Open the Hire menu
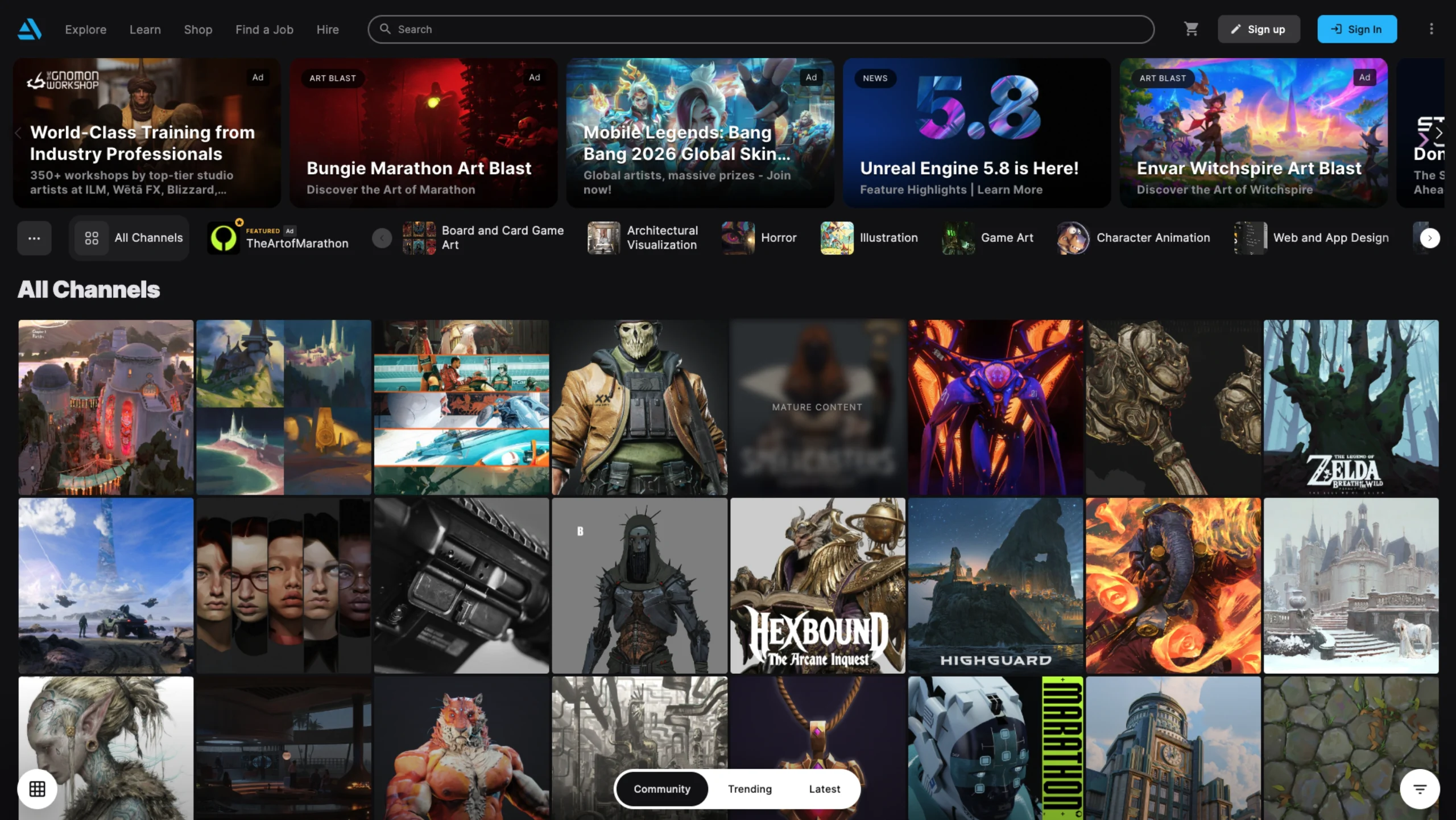 pos(328,29)
